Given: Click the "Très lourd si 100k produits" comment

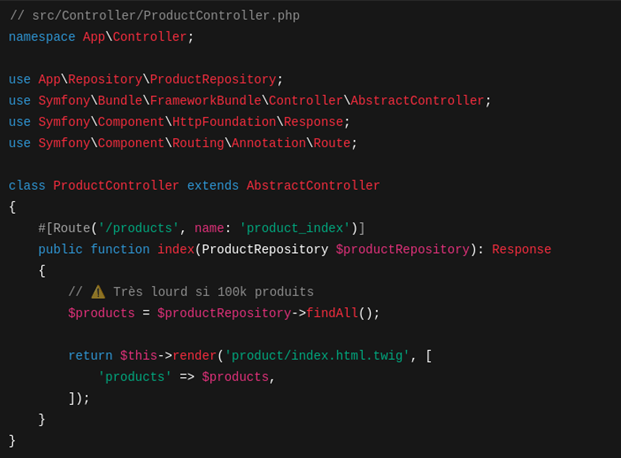Looking at the screenshot, I should pyautogui.click(x=213, y=292).
